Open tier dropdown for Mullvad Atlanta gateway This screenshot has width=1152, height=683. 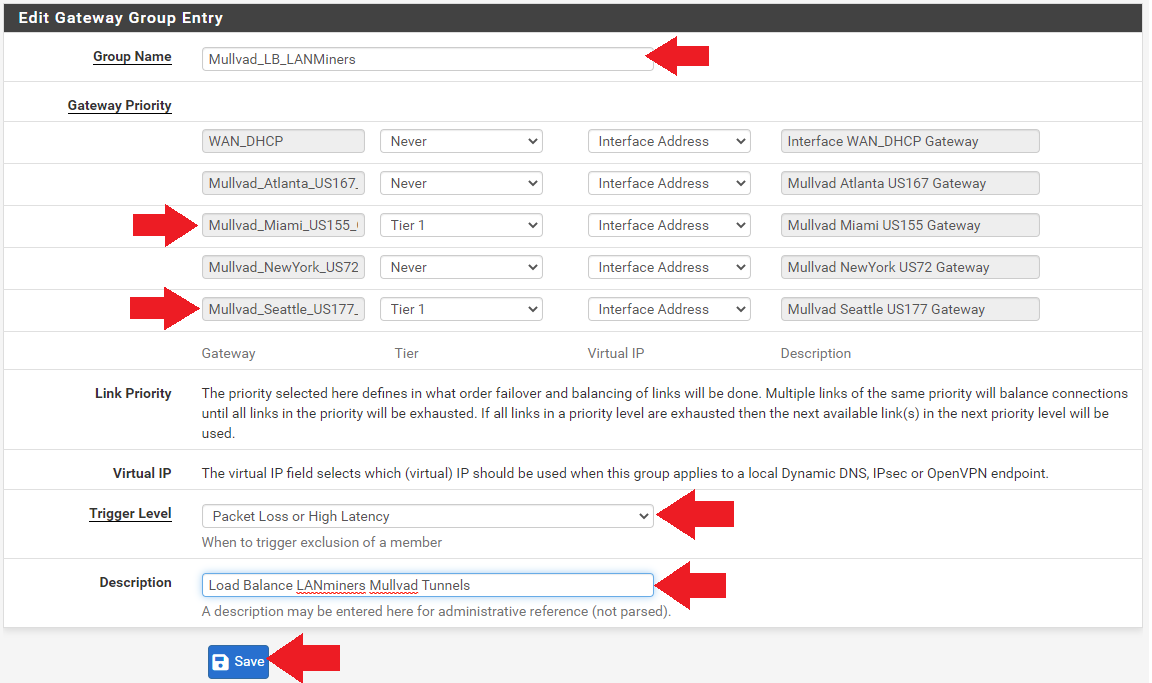pos(461,183)
